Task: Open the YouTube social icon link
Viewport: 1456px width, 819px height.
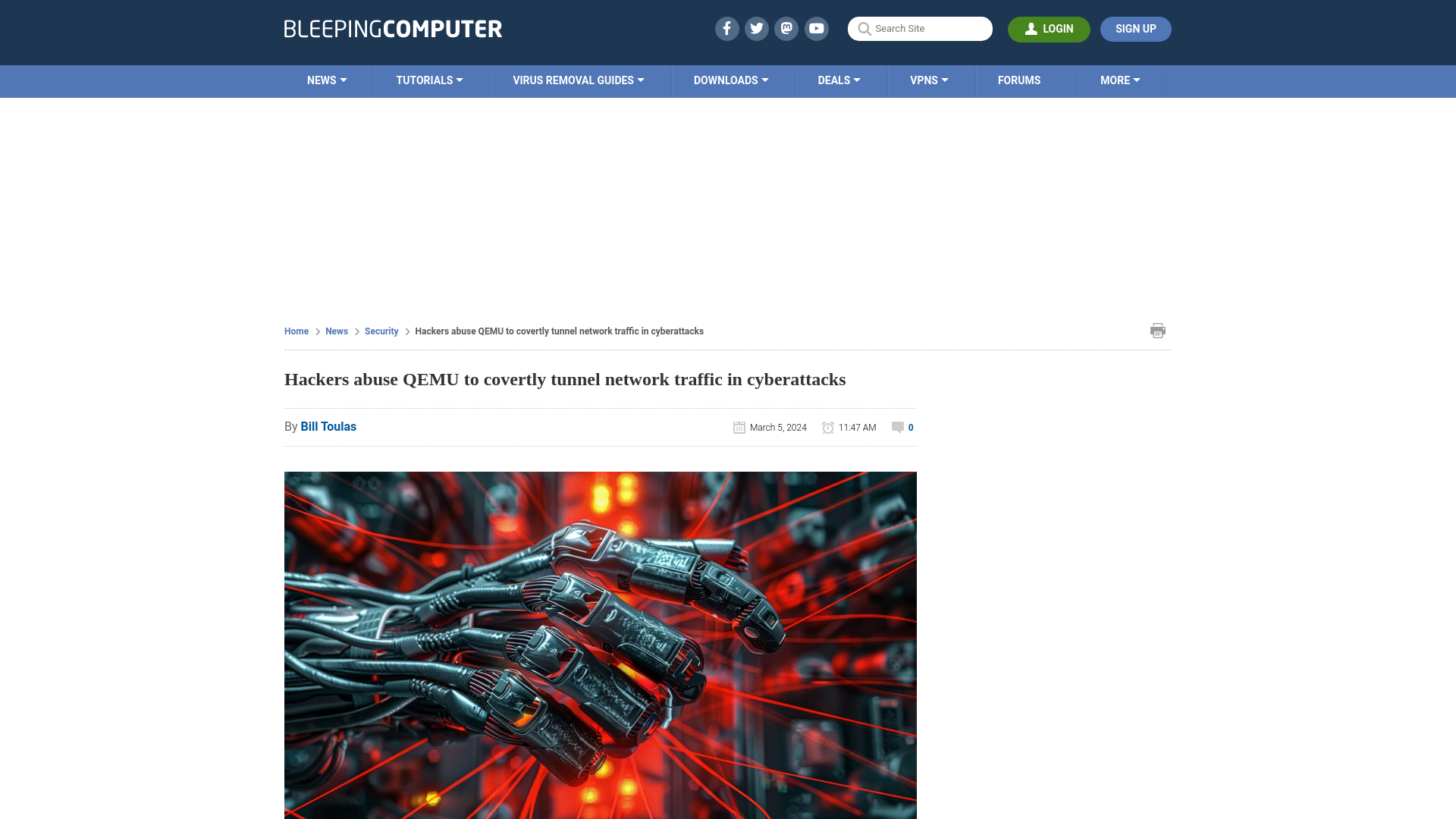Action: [817, 29]
